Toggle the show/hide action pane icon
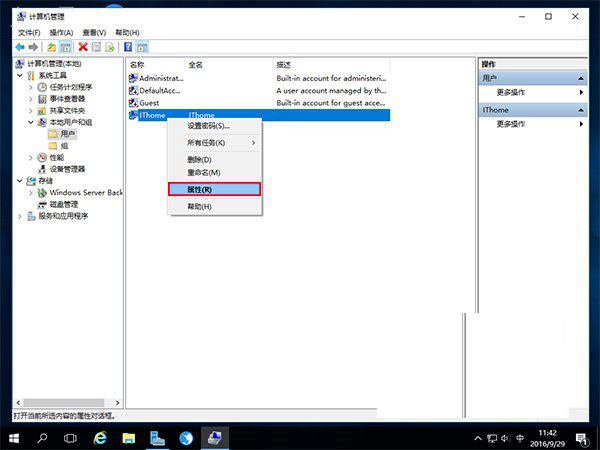The width and height of the screenshot is (600, 450). click(142, 47)
